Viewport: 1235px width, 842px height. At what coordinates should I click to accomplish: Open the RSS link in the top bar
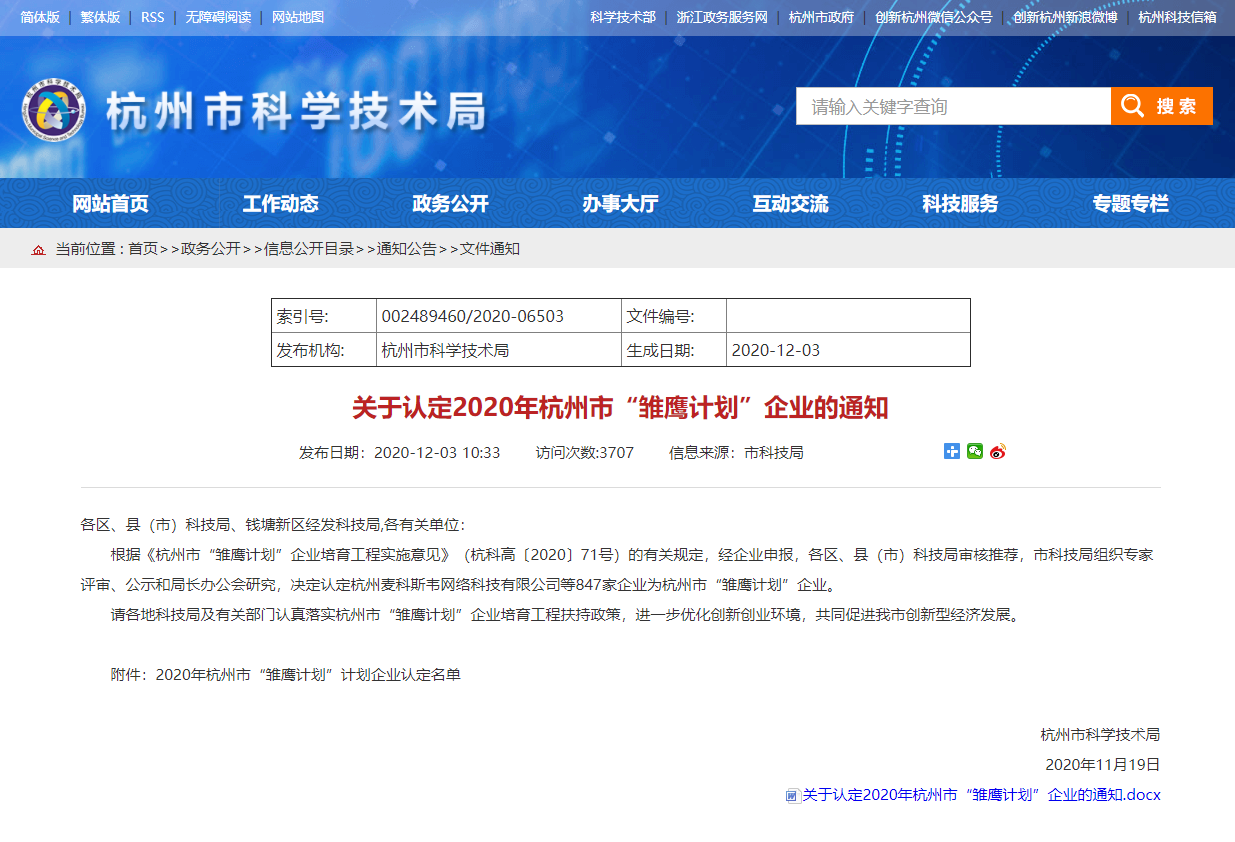click(152, 17)
